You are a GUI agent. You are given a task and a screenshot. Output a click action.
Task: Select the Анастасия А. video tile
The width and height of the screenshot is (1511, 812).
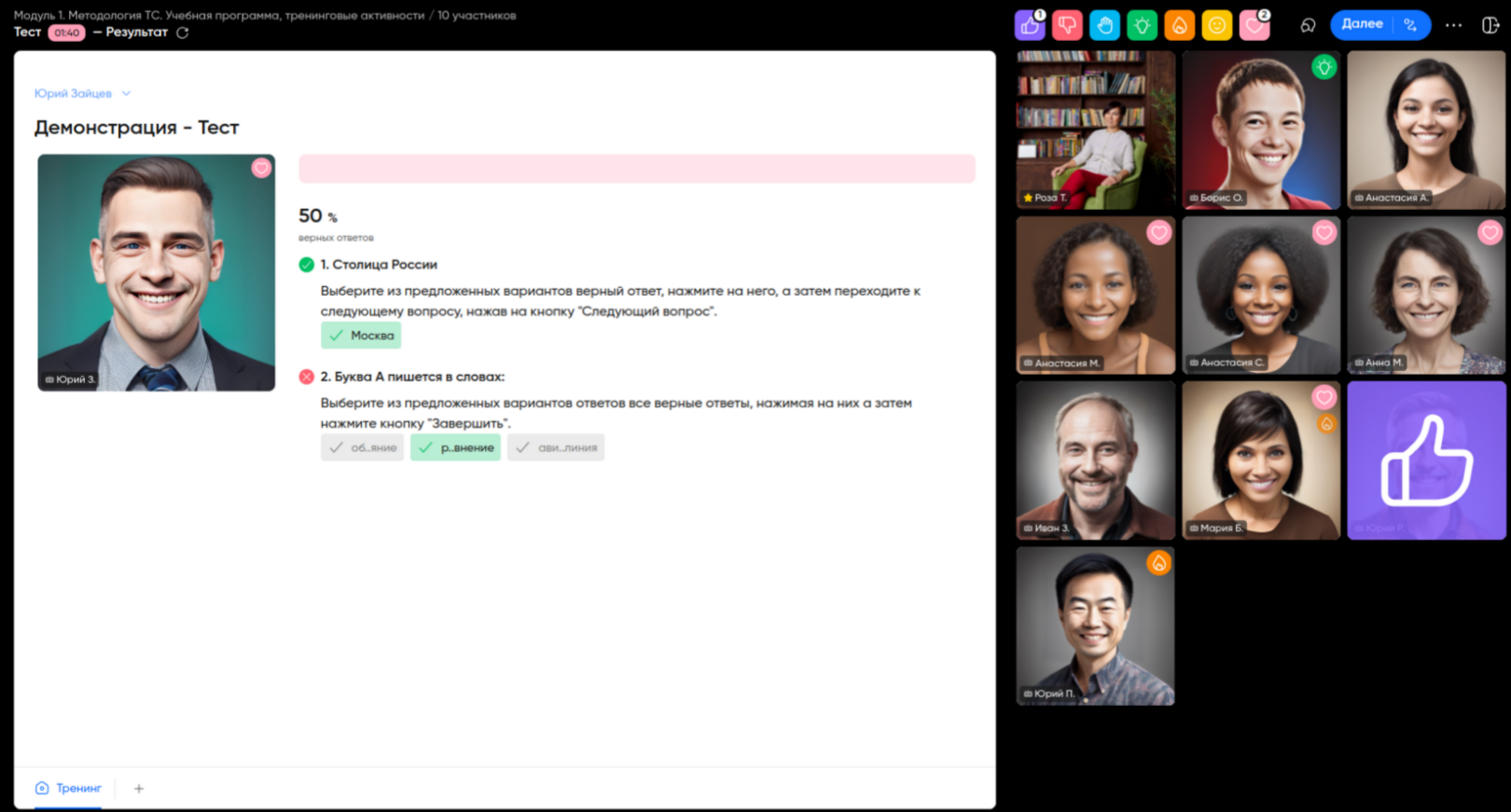[x=1426, y=130]
